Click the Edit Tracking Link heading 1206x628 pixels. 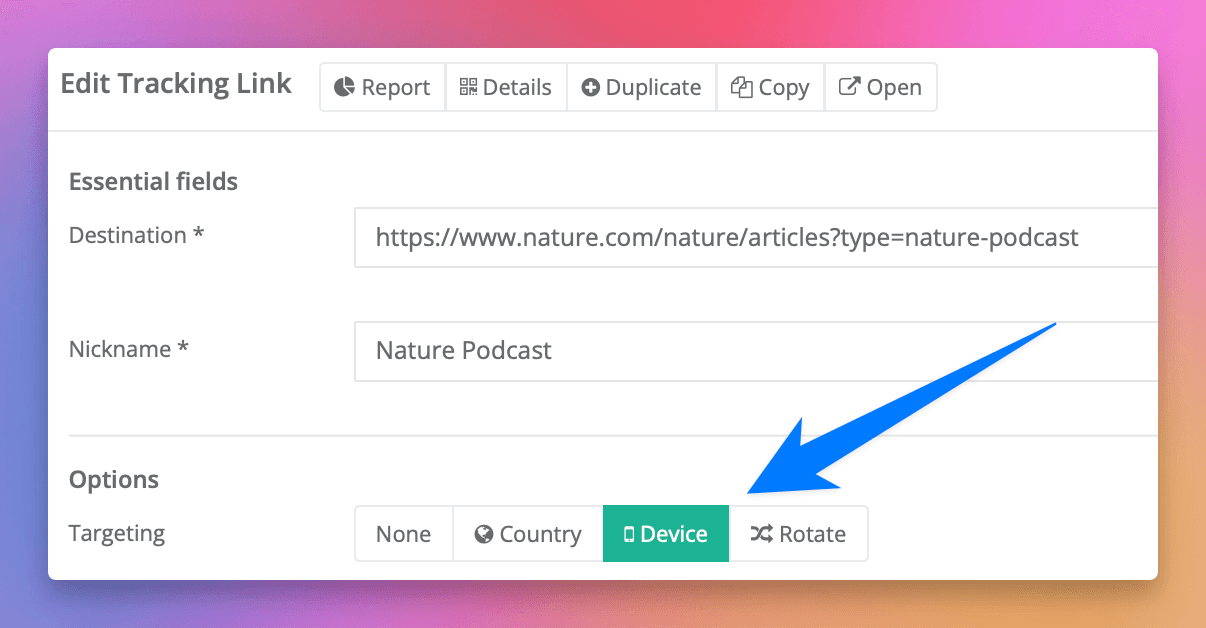176,84
